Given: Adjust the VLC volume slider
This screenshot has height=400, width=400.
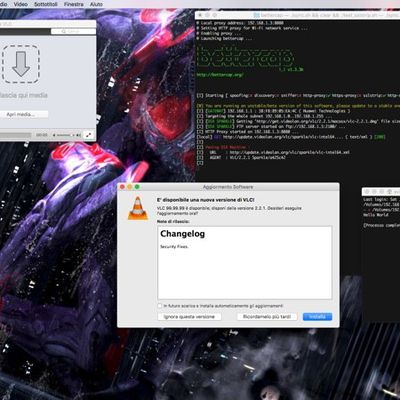Looking at the screenshot, I should [x=66, y=135].
